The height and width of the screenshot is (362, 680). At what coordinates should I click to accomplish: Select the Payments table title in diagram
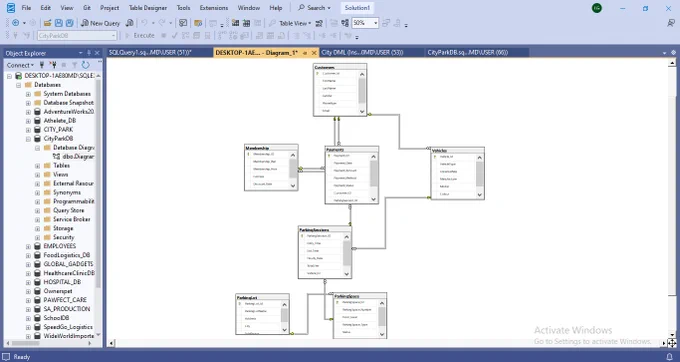[352, 150]
